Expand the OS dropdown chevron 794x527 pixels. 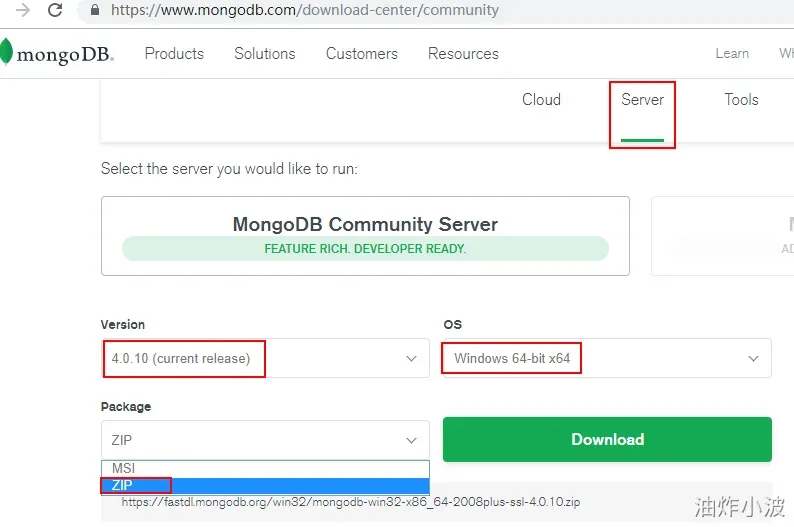click(753, 358)
